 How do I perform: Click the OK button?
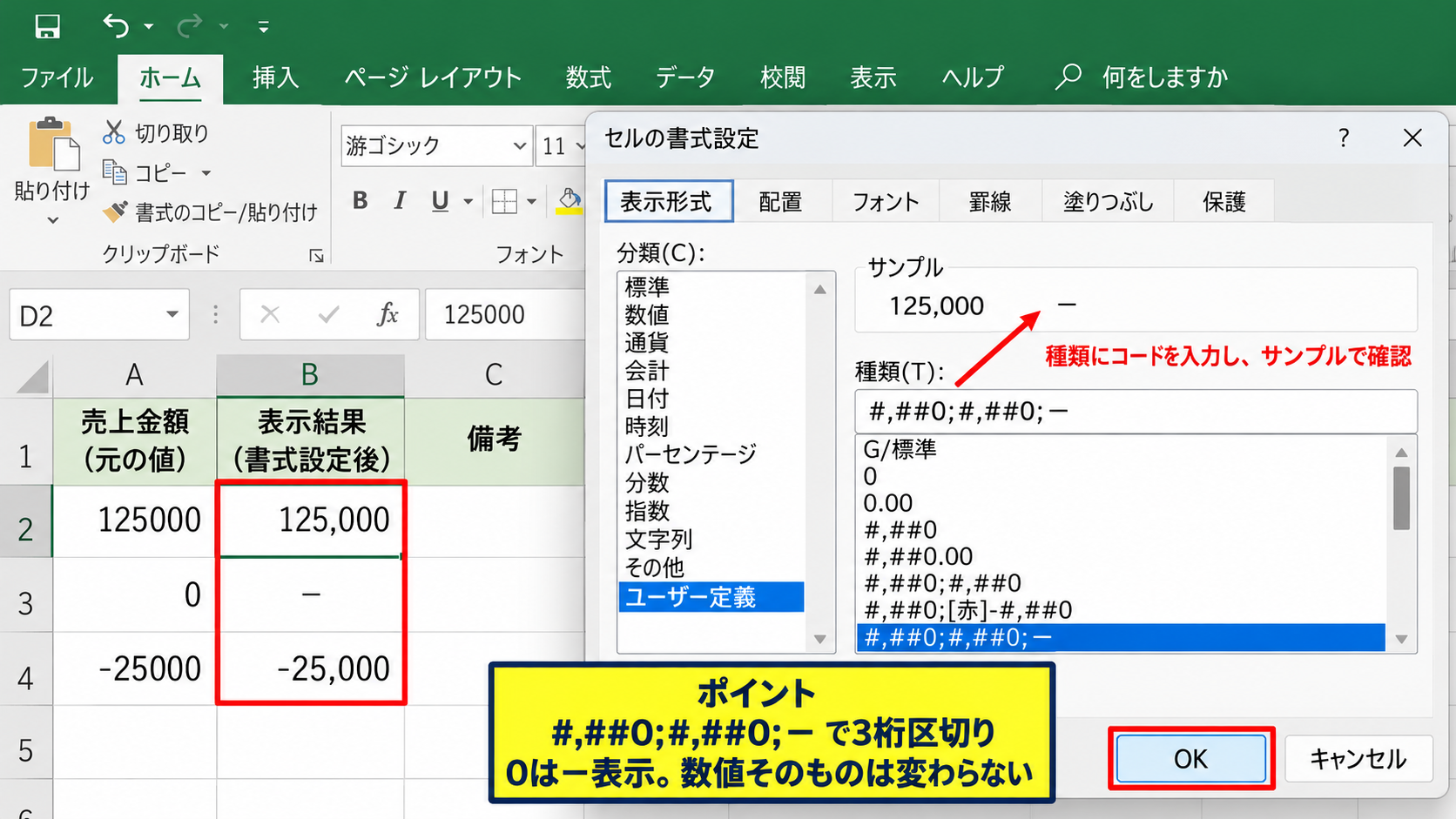coord(1190,759)
